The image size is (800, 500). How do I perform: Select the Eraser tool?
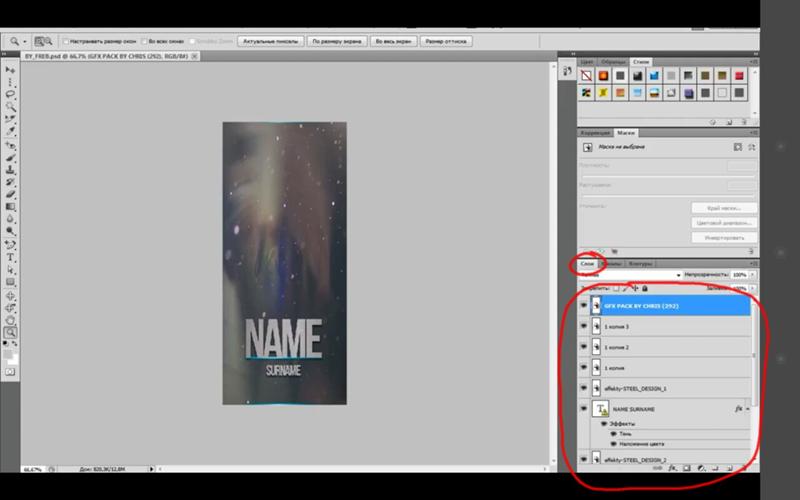coord(10,195)
